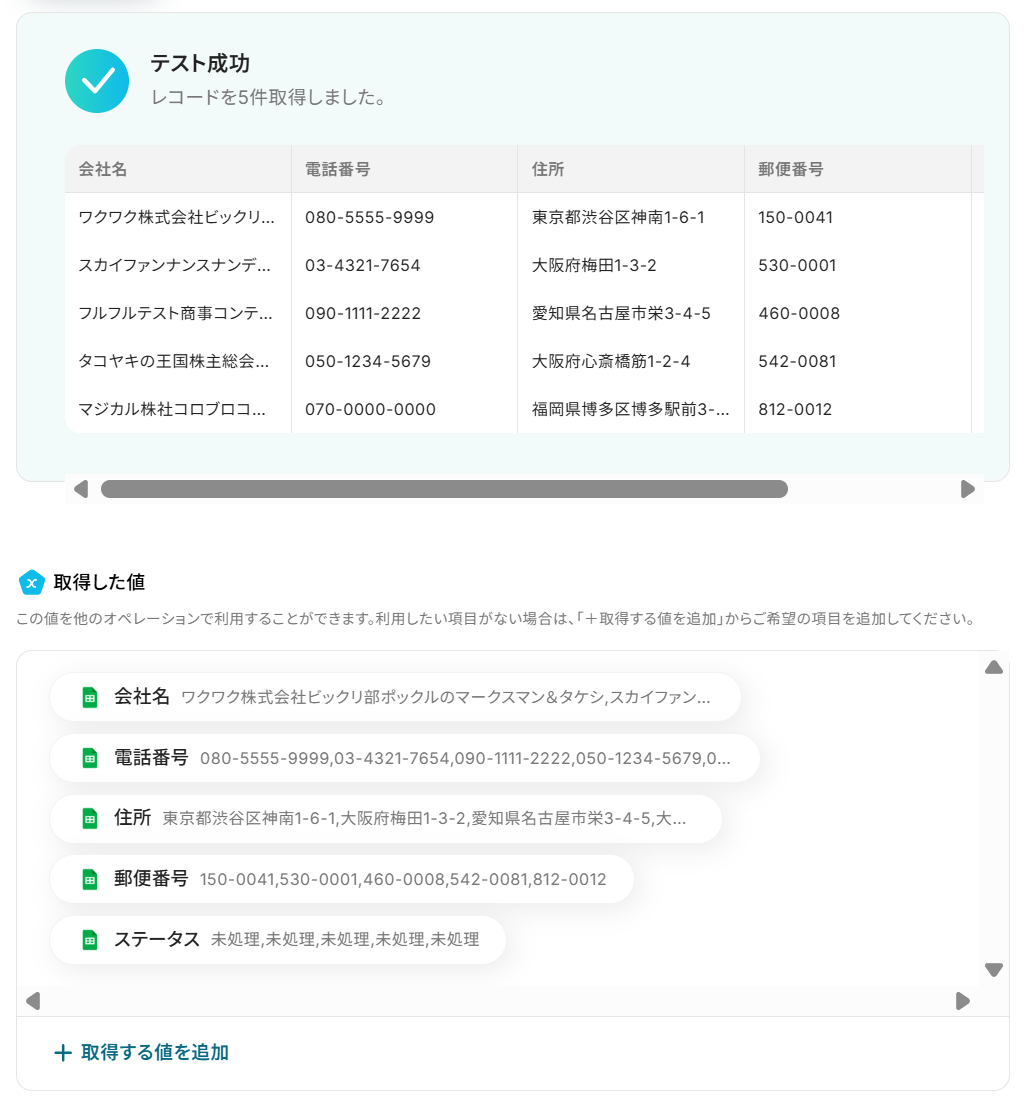Click postal code 542-0081 cell

point(857,361)
